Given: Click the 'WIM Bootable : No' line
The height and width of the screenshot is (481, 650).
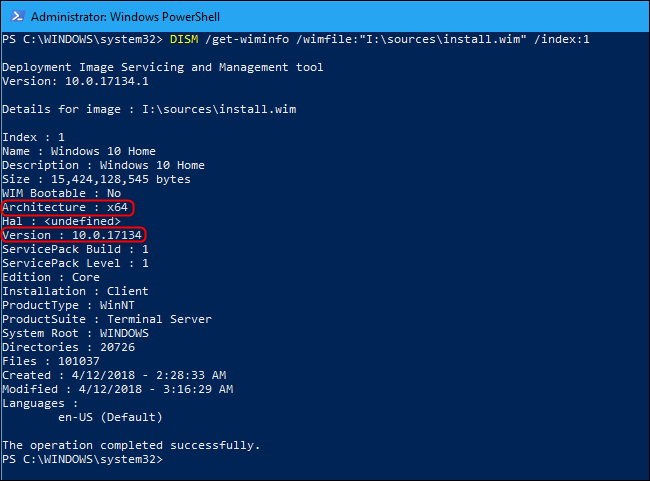Looking at the screenshot, I should (x=62, y=193).
